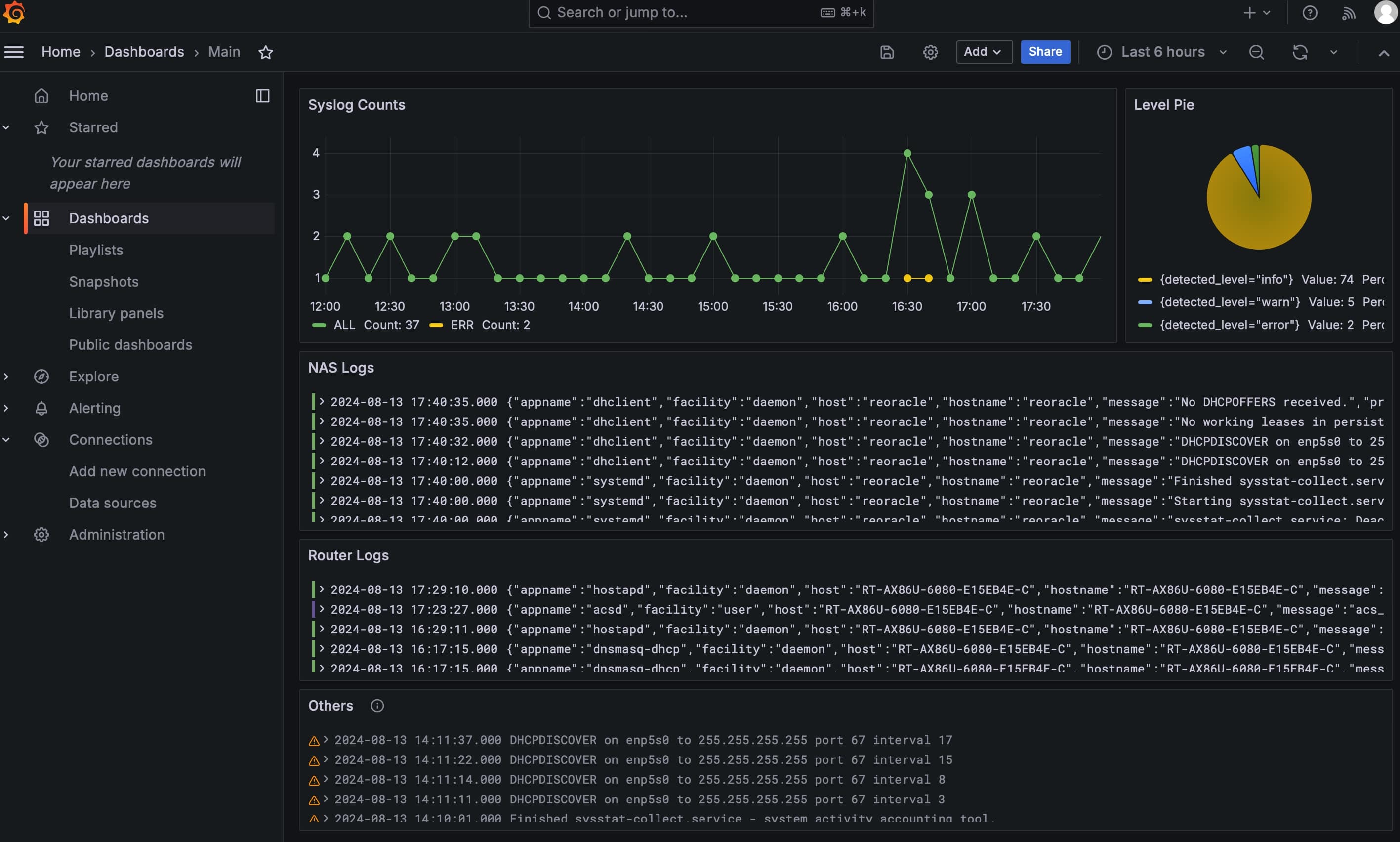1400x842 pixels.
Task: Open the hamburger menu toggle
Action: [14, 52]
